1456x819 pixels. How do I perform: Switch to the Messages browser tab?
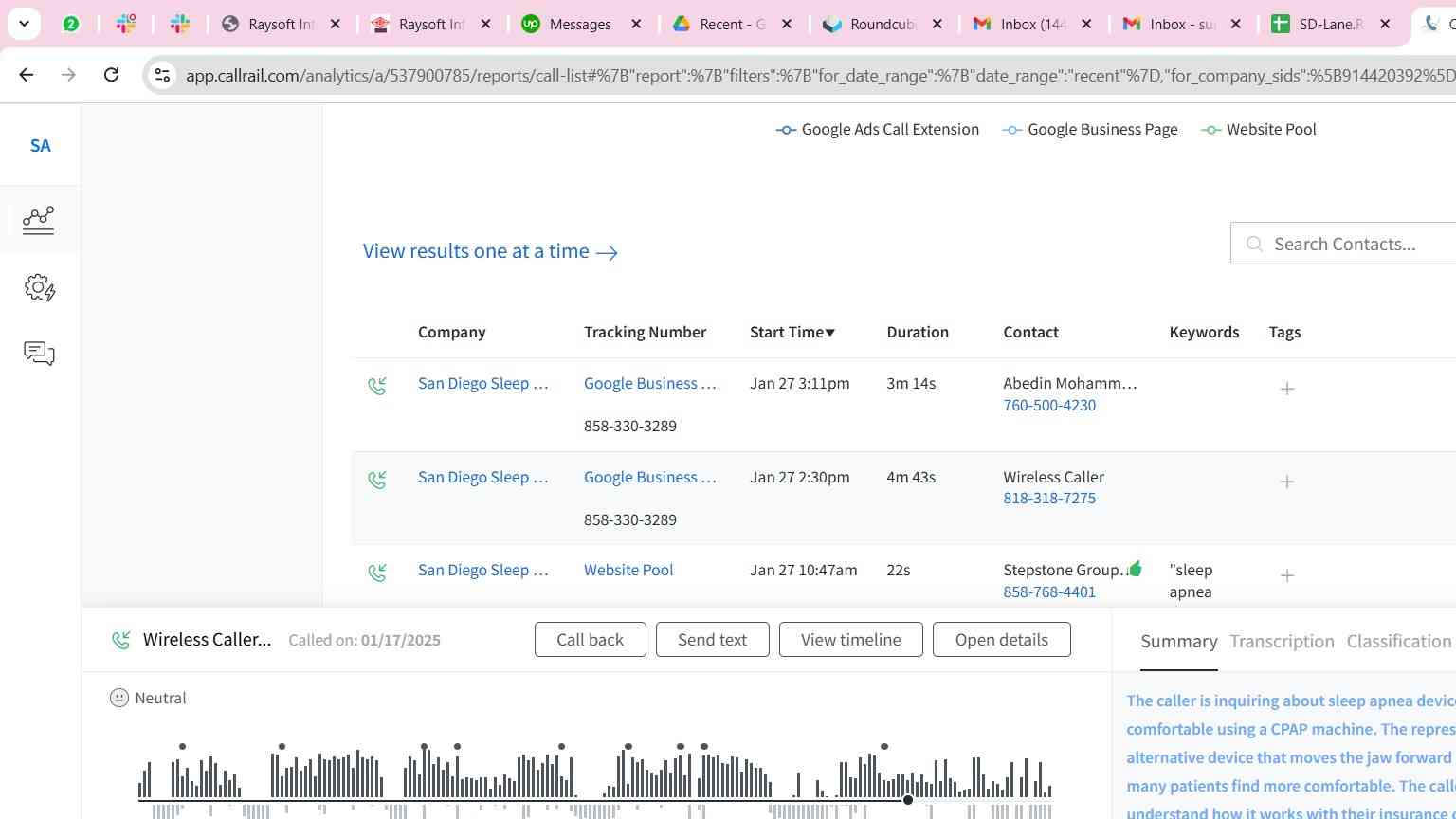pyautogui.click(x=580, y=25)
